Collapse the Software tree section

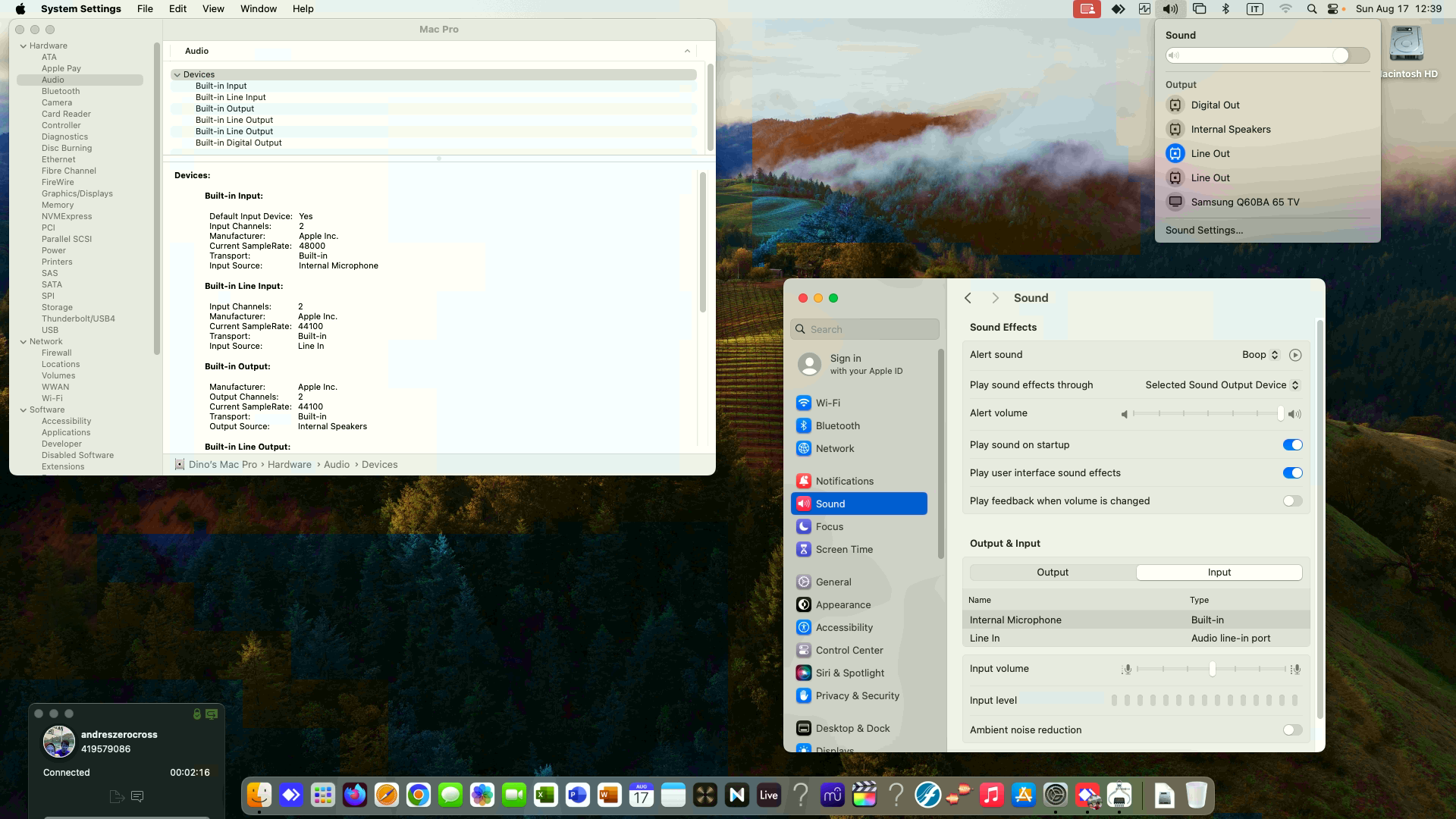[x=24, y=410]
